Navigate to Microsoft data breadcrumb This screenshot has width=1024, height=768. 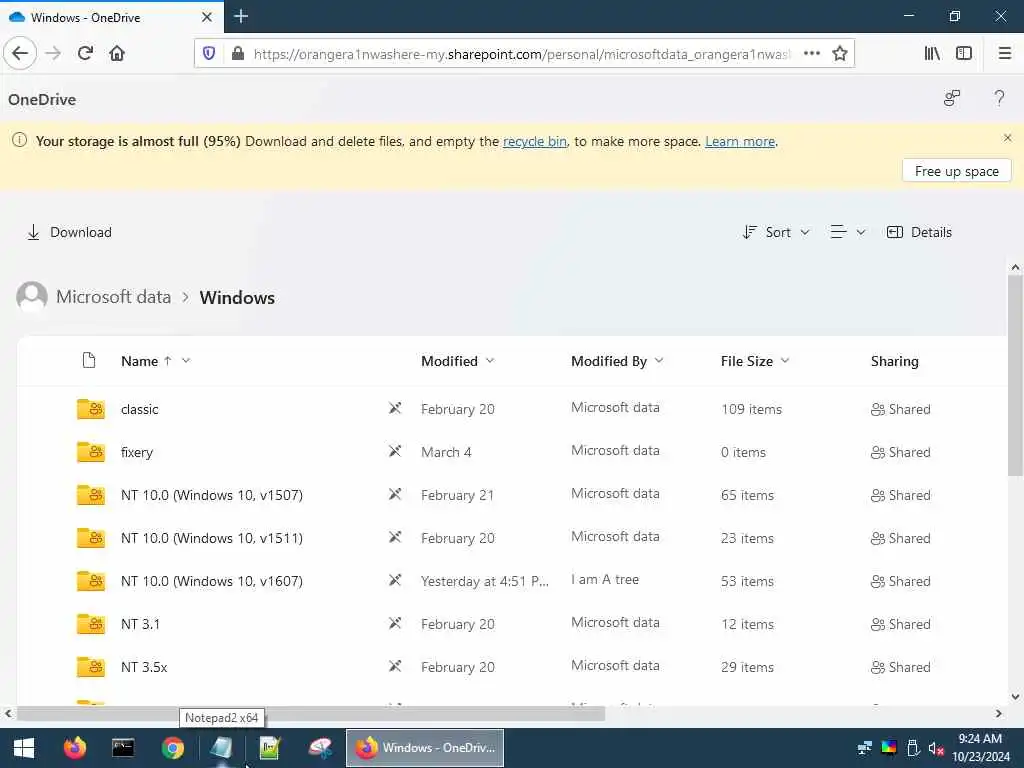pyautogui.click(x=113, y=297)
